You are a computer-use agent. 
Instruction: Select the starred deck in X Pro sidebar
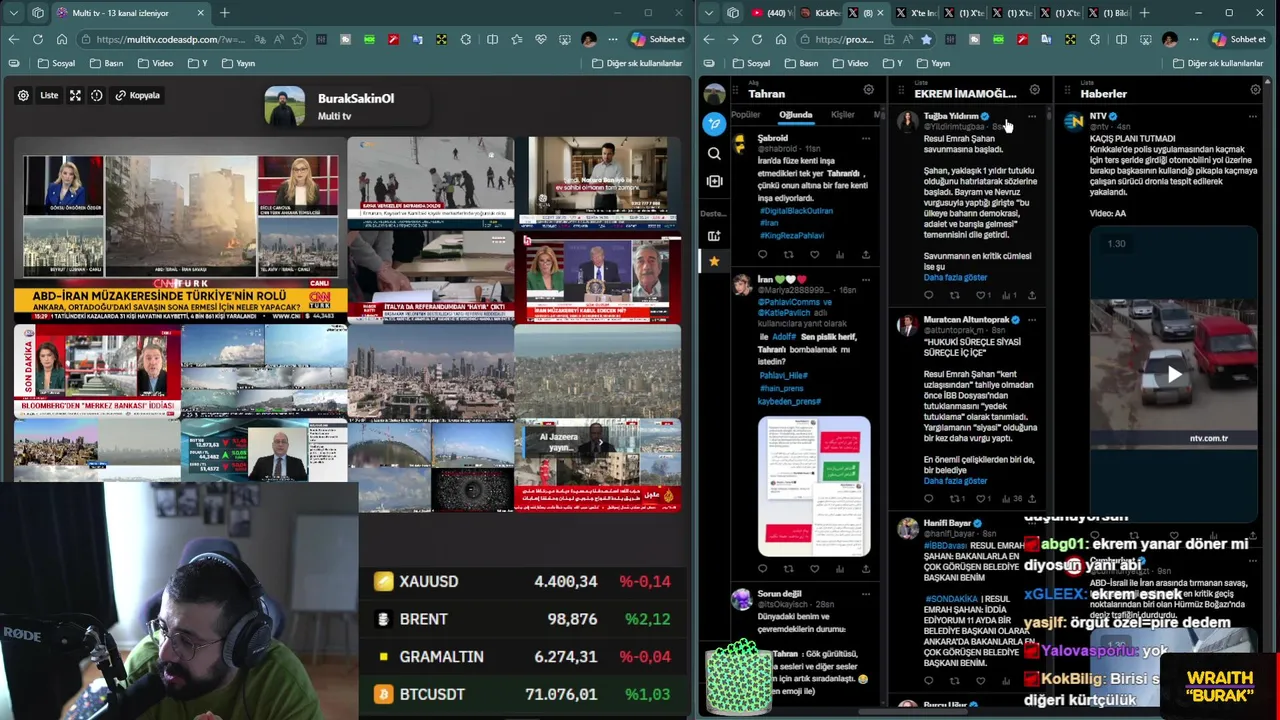pos(714,261)
